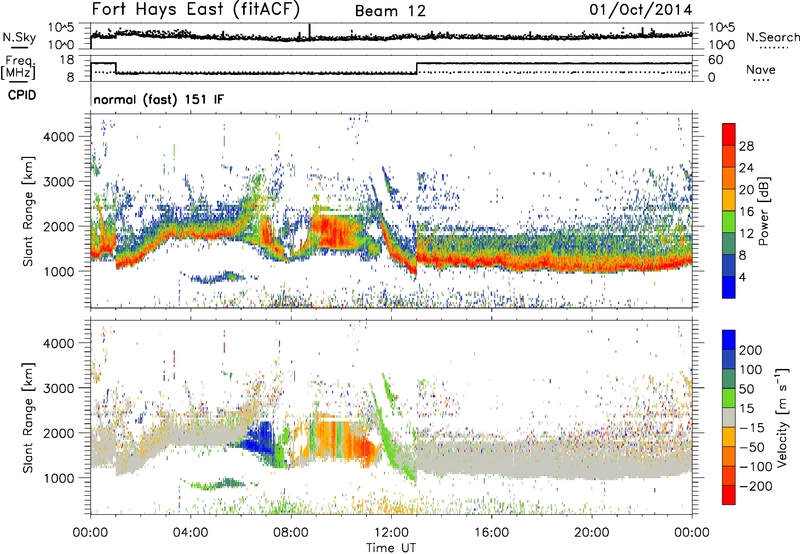Select the 'Freq. [MHz]' axis label
The image size is (800, 554).
click(19, 67)
